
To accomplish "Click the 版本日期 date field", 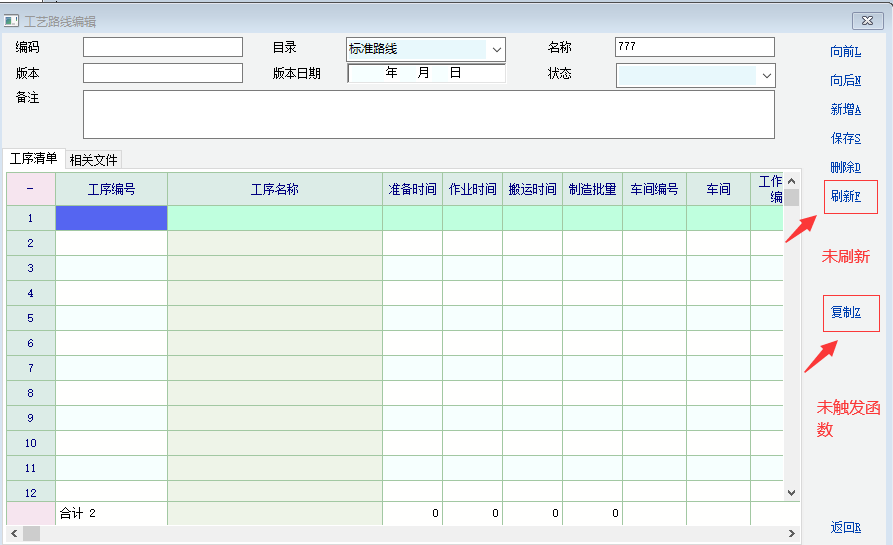I will click(x=426, y=73).
